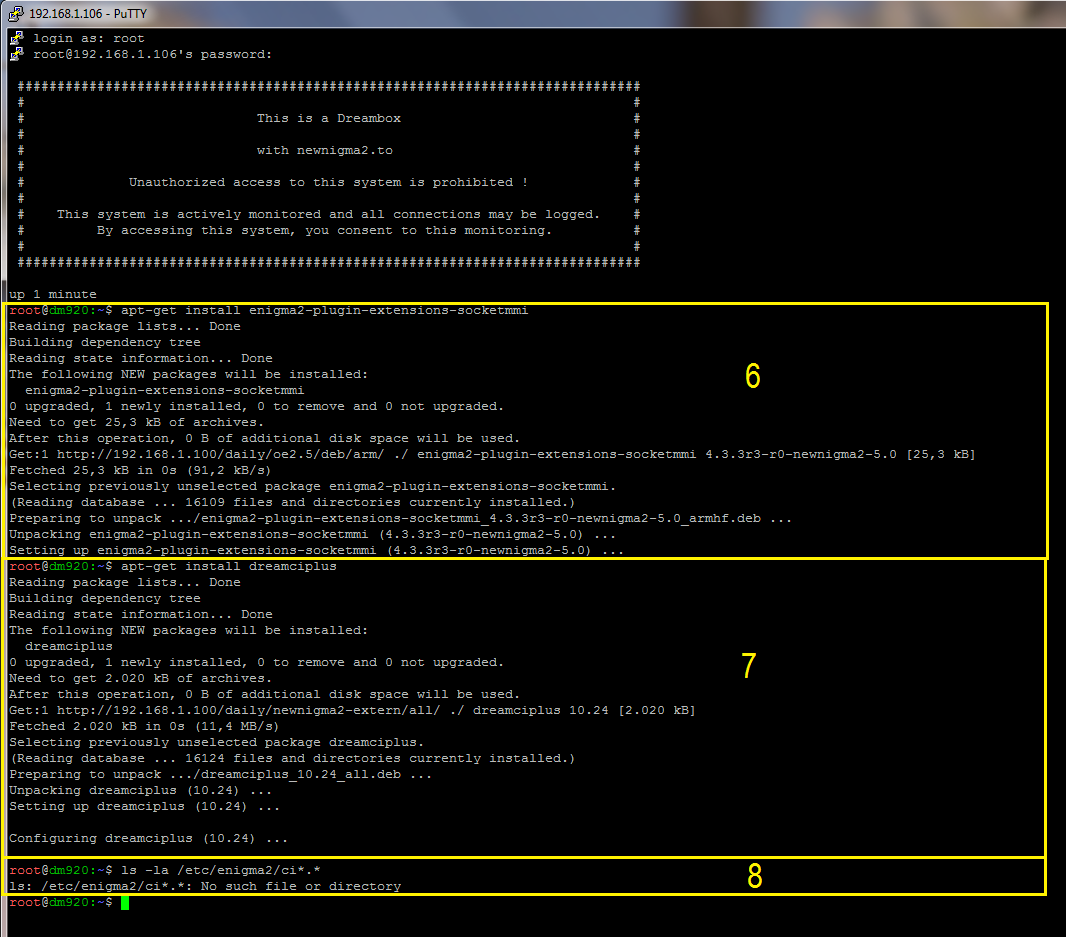
Task: Click the "up 1 minute" uptime text
Action: 53,294
